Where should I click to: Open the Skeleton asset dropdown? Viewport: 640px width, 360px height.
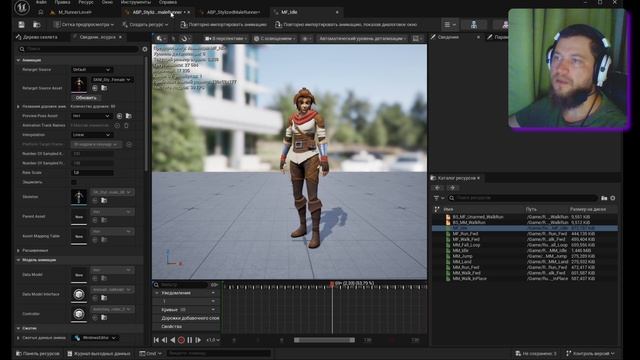pyautogui.click(x=112, y=192)
